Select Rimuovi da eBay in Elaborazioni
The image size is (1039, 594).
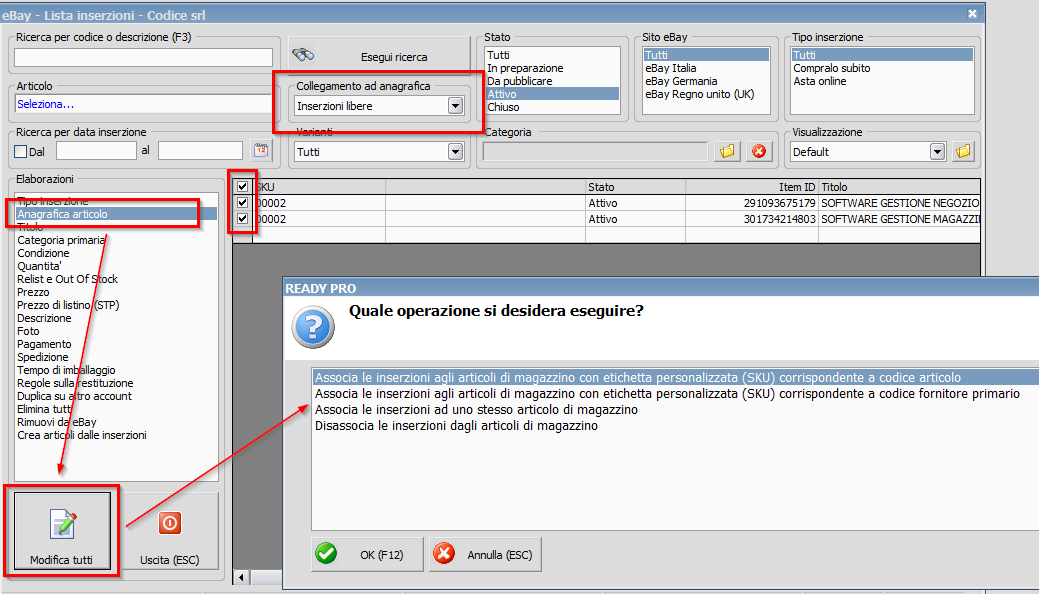pos(116,422)
